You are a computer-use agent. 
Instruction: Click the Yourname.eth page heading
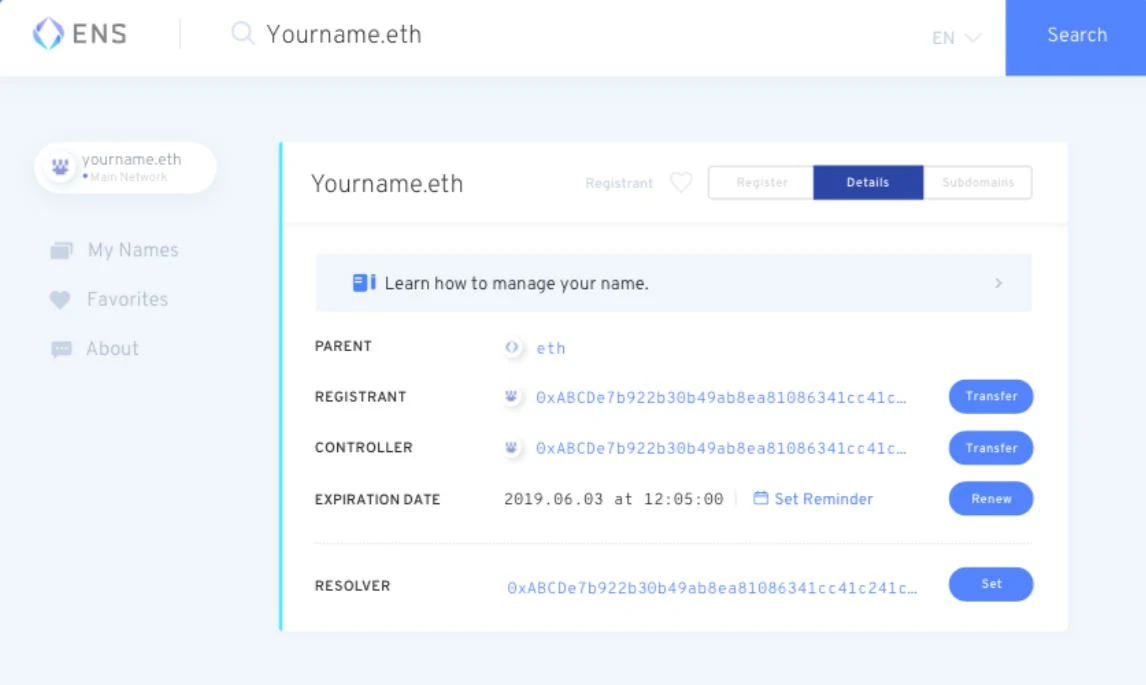tap(387, 183)
